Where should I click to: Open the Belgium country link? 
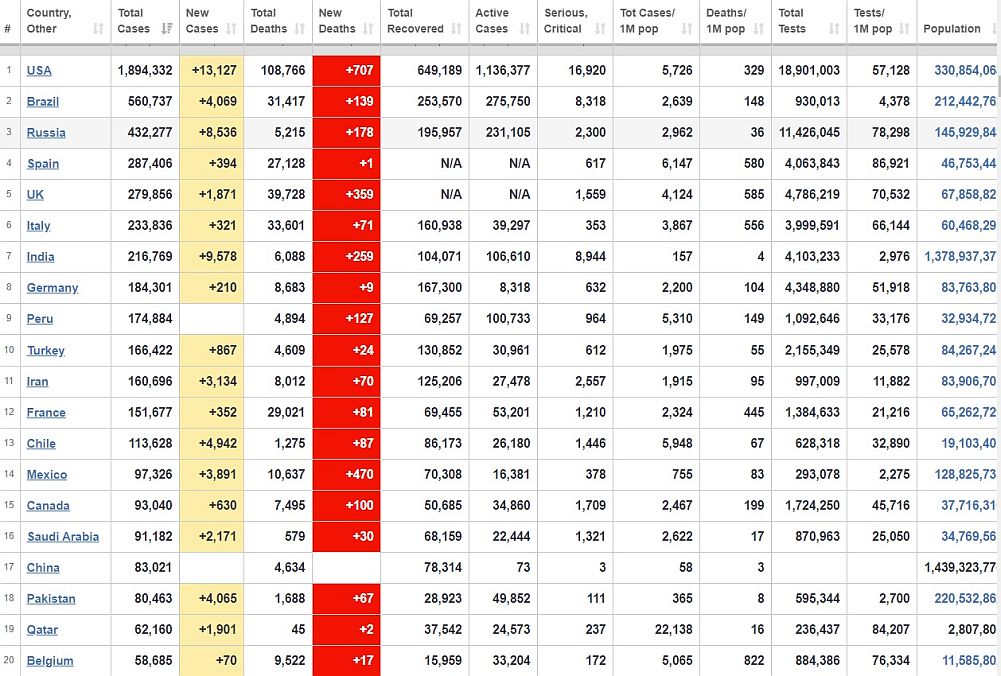pos(50,661)
